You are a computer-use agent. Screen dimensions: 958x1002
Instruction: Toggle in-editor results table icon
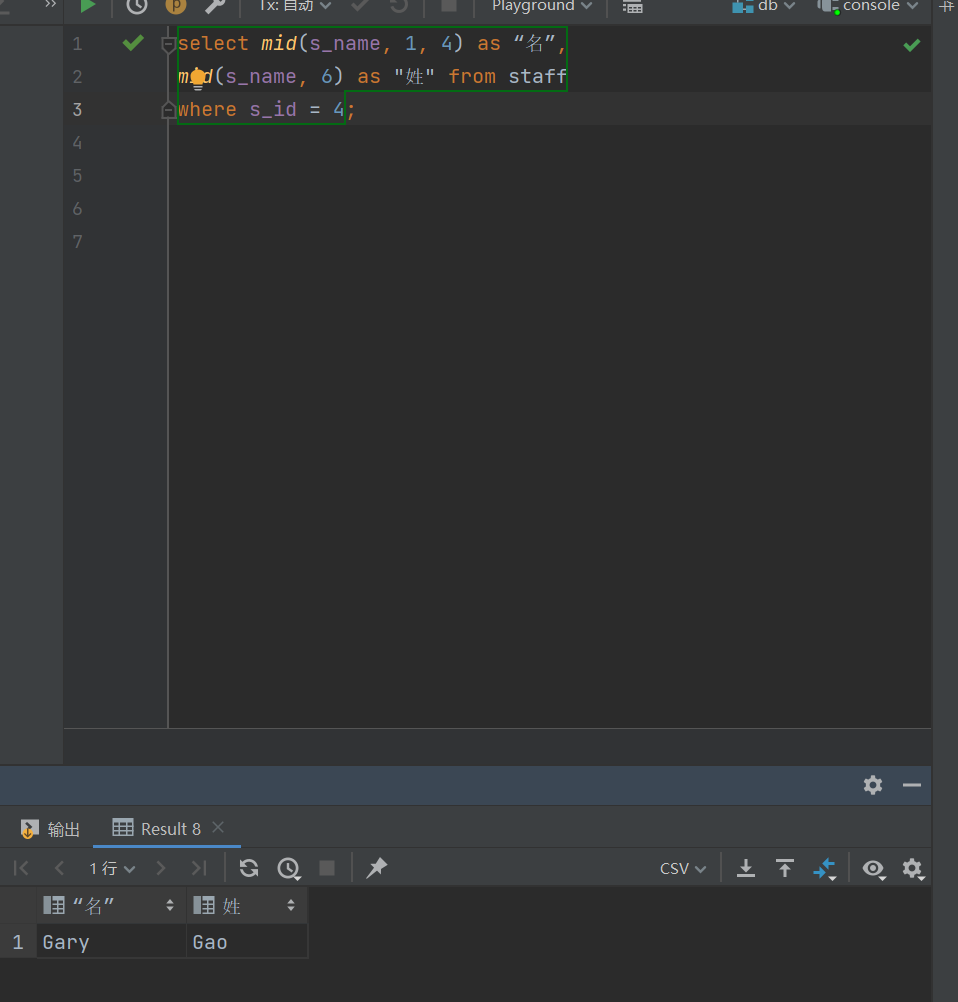point(633,6)
